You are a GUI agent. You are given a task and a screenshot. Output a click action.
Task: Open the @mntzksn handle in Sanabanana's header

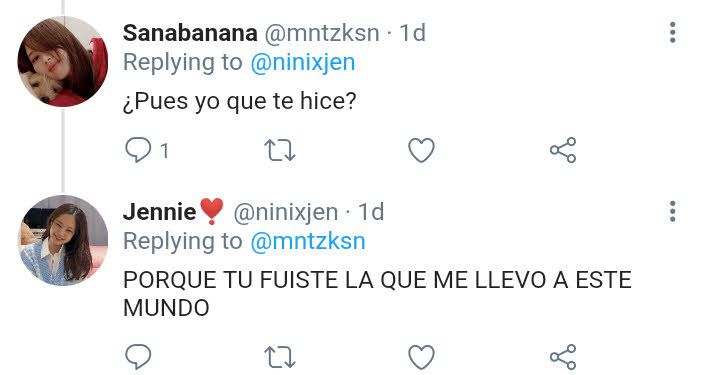322,33
